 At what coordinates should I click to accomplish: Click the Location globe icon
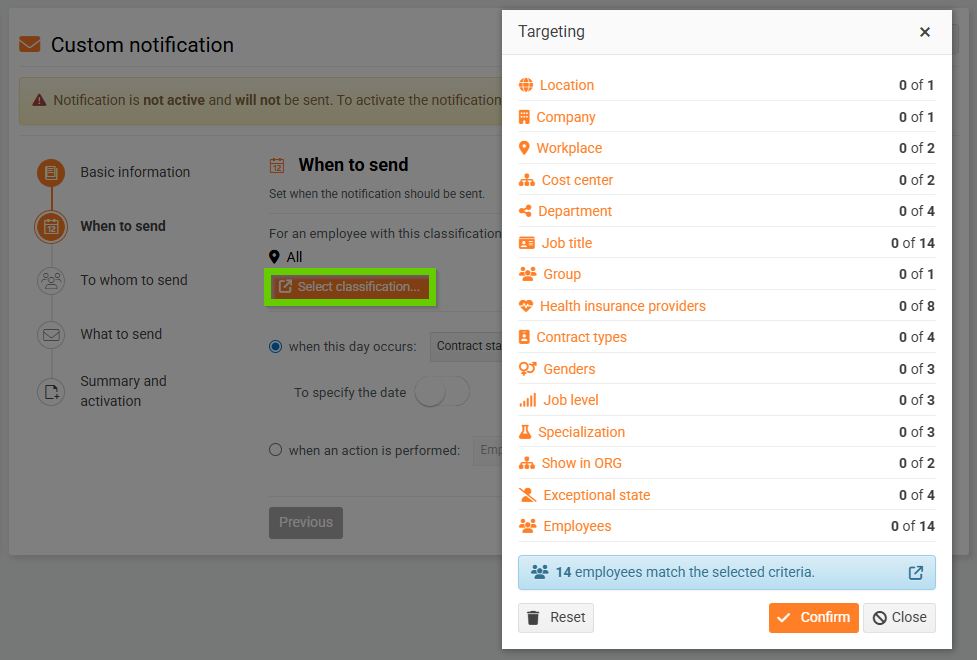[x=526, y=85]
